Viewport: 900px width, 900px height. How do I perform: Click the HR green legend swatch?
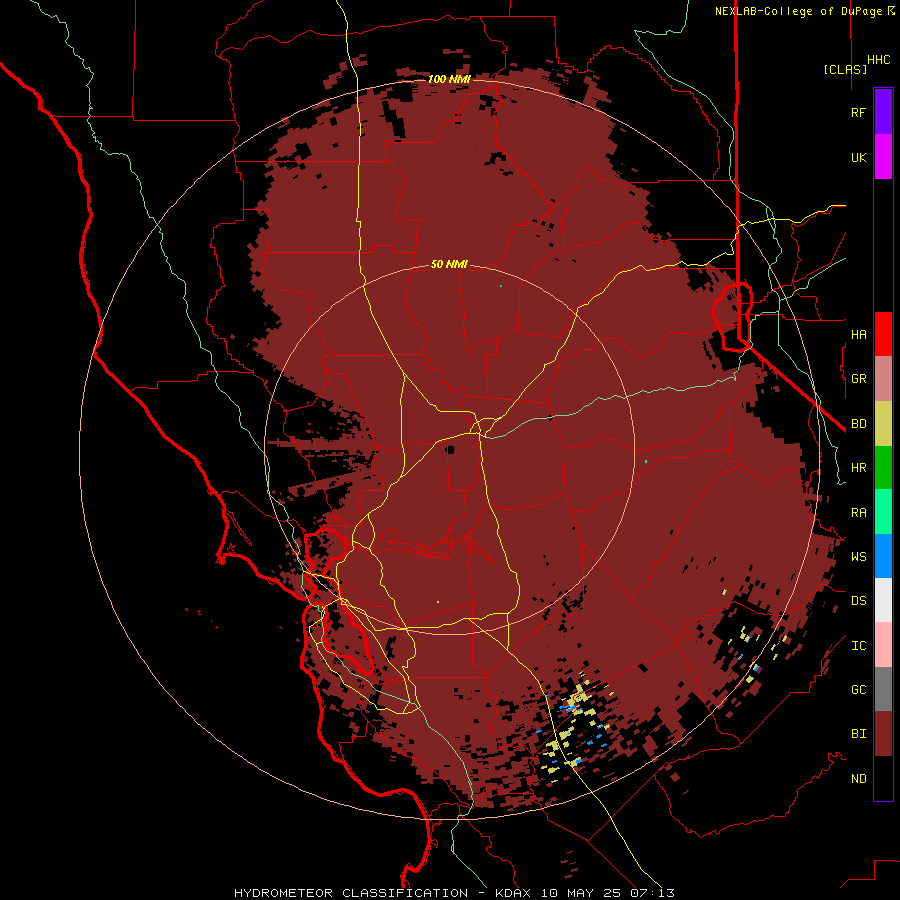click(883, 468)
